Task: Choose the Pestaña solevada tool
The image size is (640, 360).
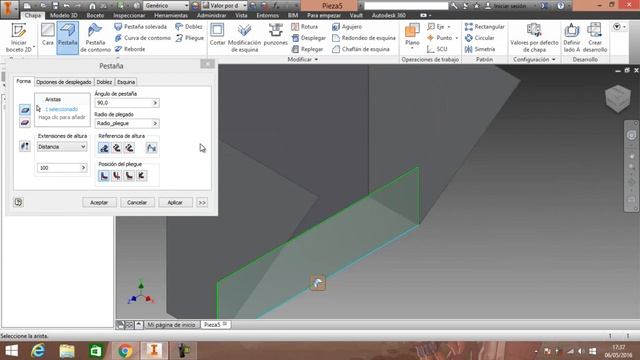Action: pyautogui.click(x=140, y=27)
